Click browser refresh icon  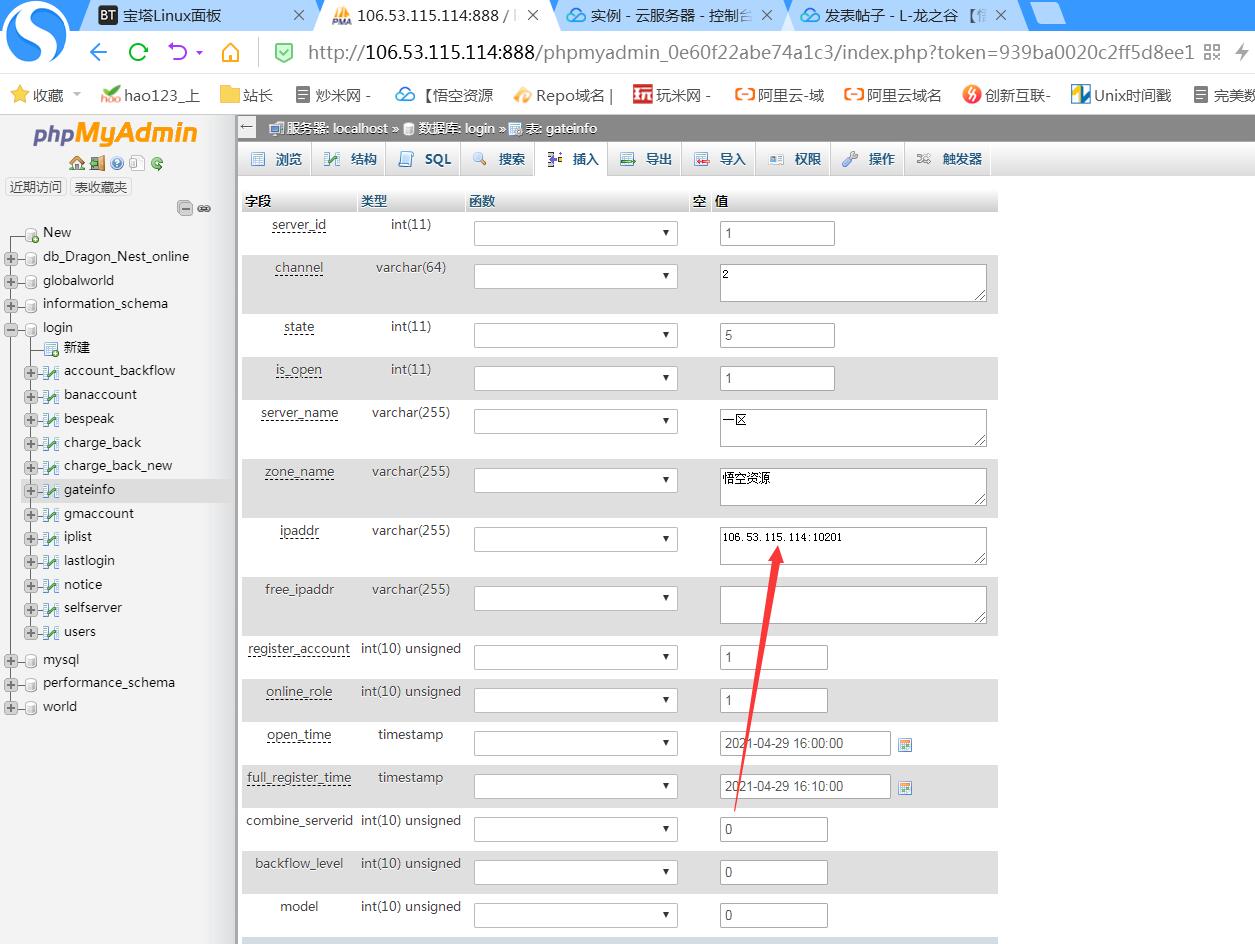138,52
